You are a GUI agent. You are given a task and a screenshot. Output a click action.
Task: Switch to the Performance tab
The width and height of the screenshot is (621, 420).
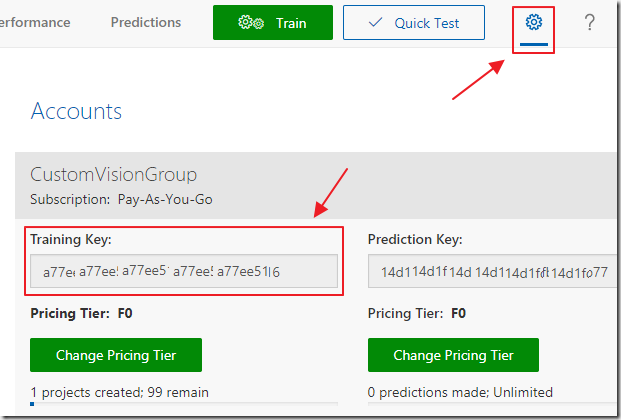tap(35, 22)
